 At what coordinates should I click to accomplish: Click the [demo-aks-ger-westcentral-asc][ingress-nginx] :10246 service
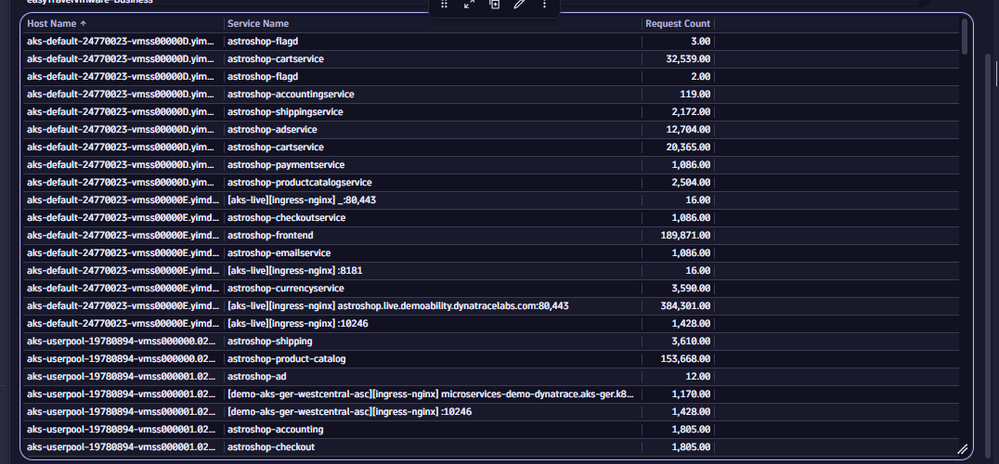350,412
